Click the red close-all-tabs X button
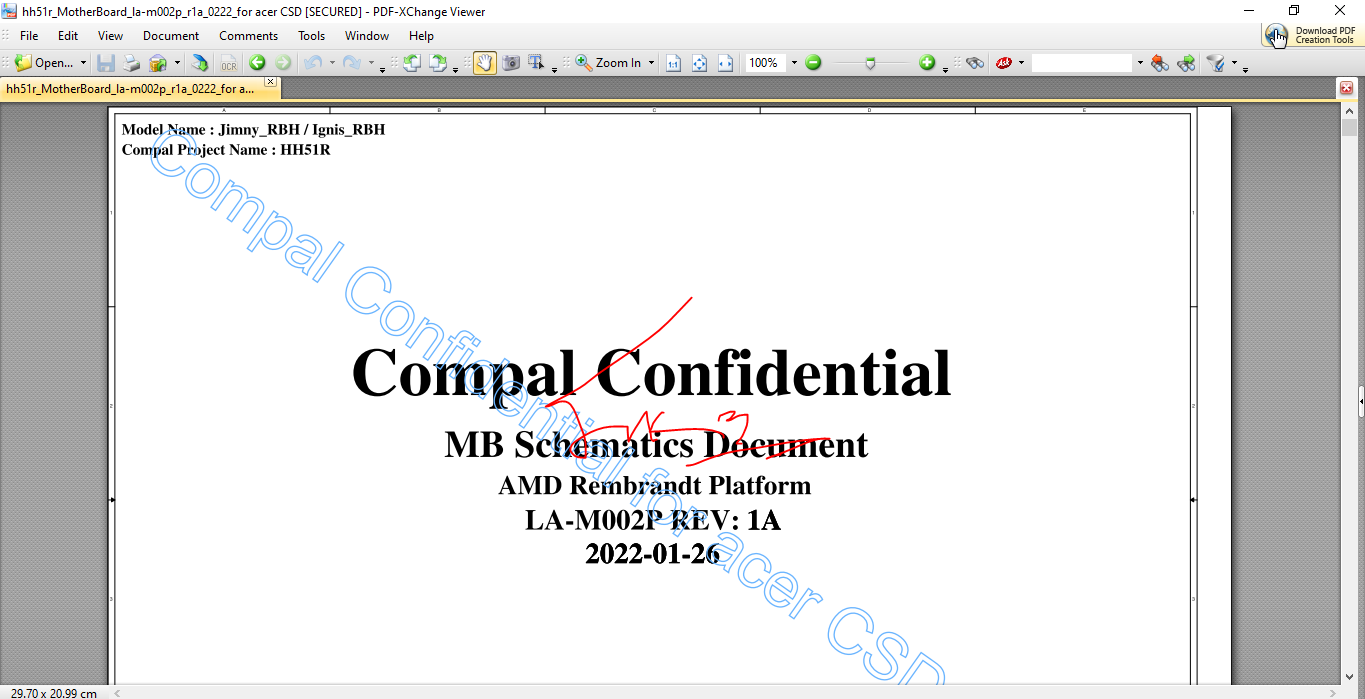Screen dimensions: 1365x699 [1346, 88]
